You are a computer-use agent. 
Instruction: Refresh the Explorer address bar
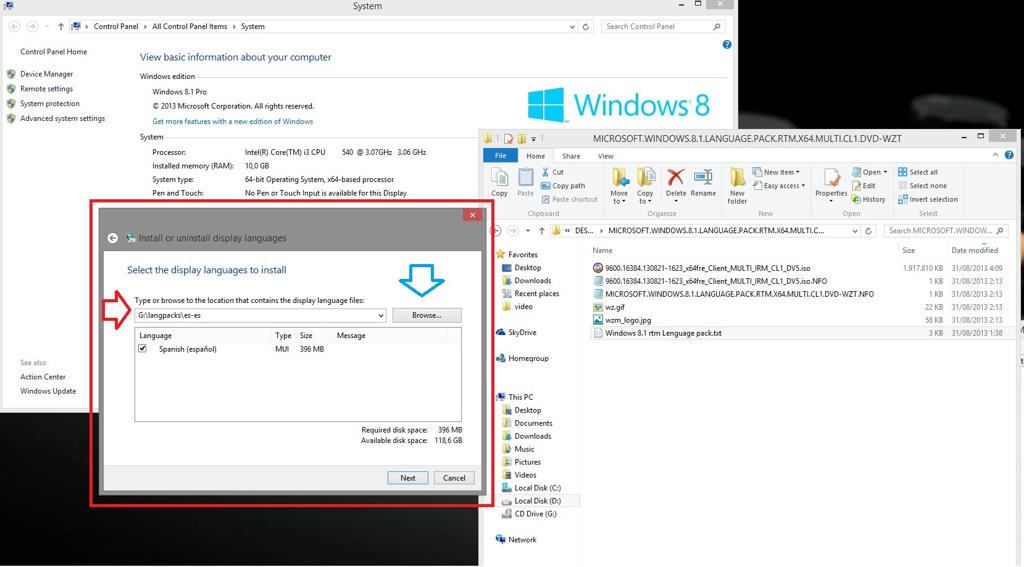[869, 231]
